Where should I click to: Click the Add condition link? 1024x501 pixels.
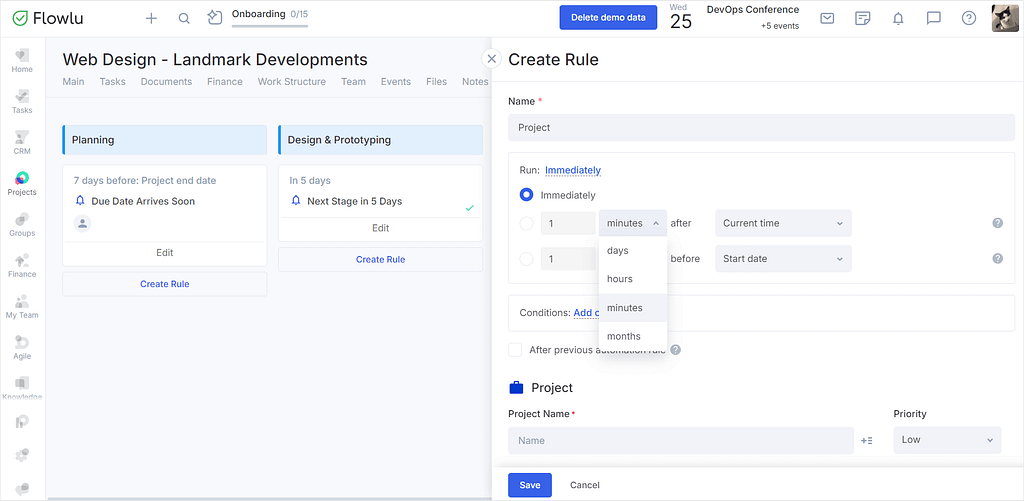click(x=586, y=313)
